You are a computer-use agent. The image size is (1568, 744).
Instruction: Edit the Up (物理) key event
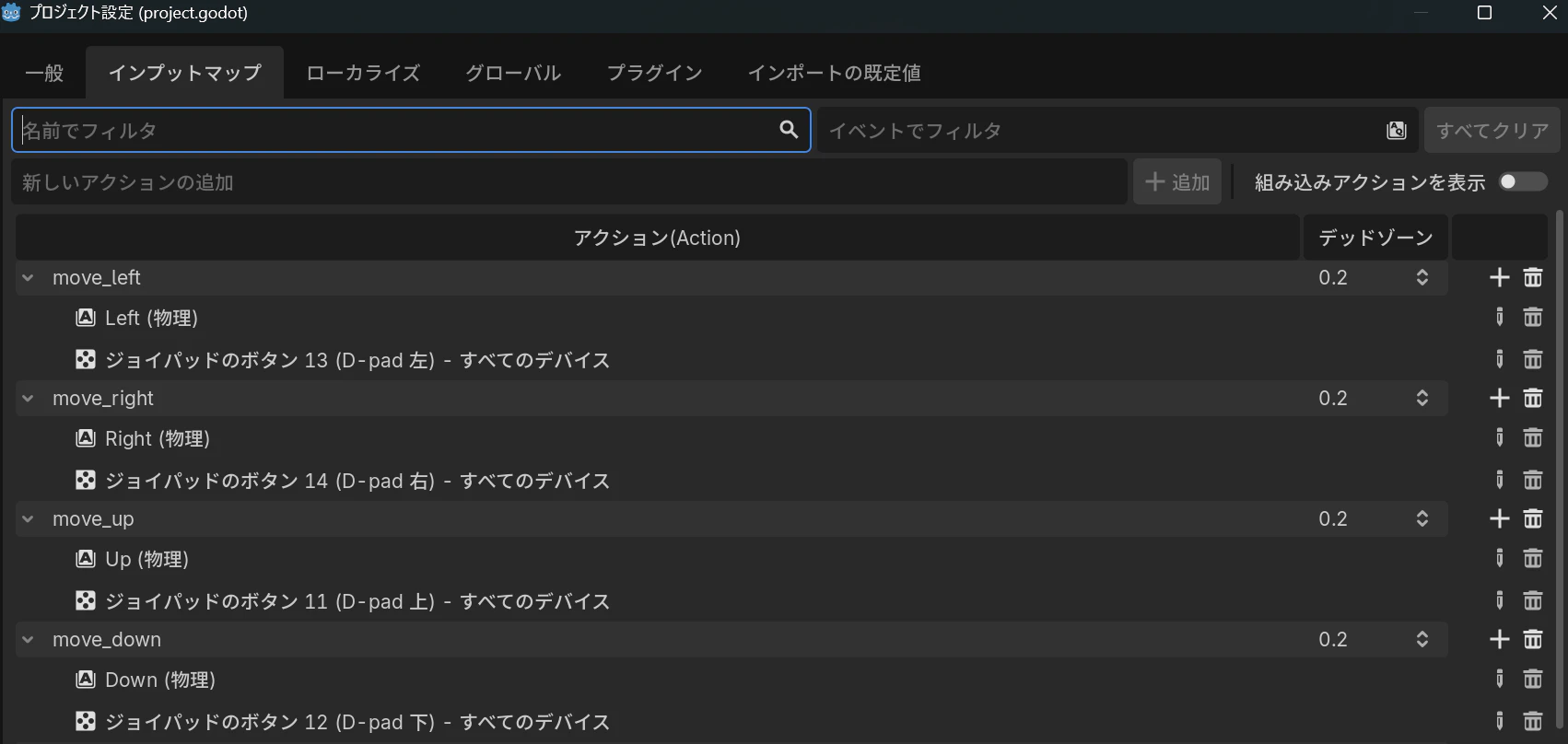pyautogui.click(x=1500, y=559)
